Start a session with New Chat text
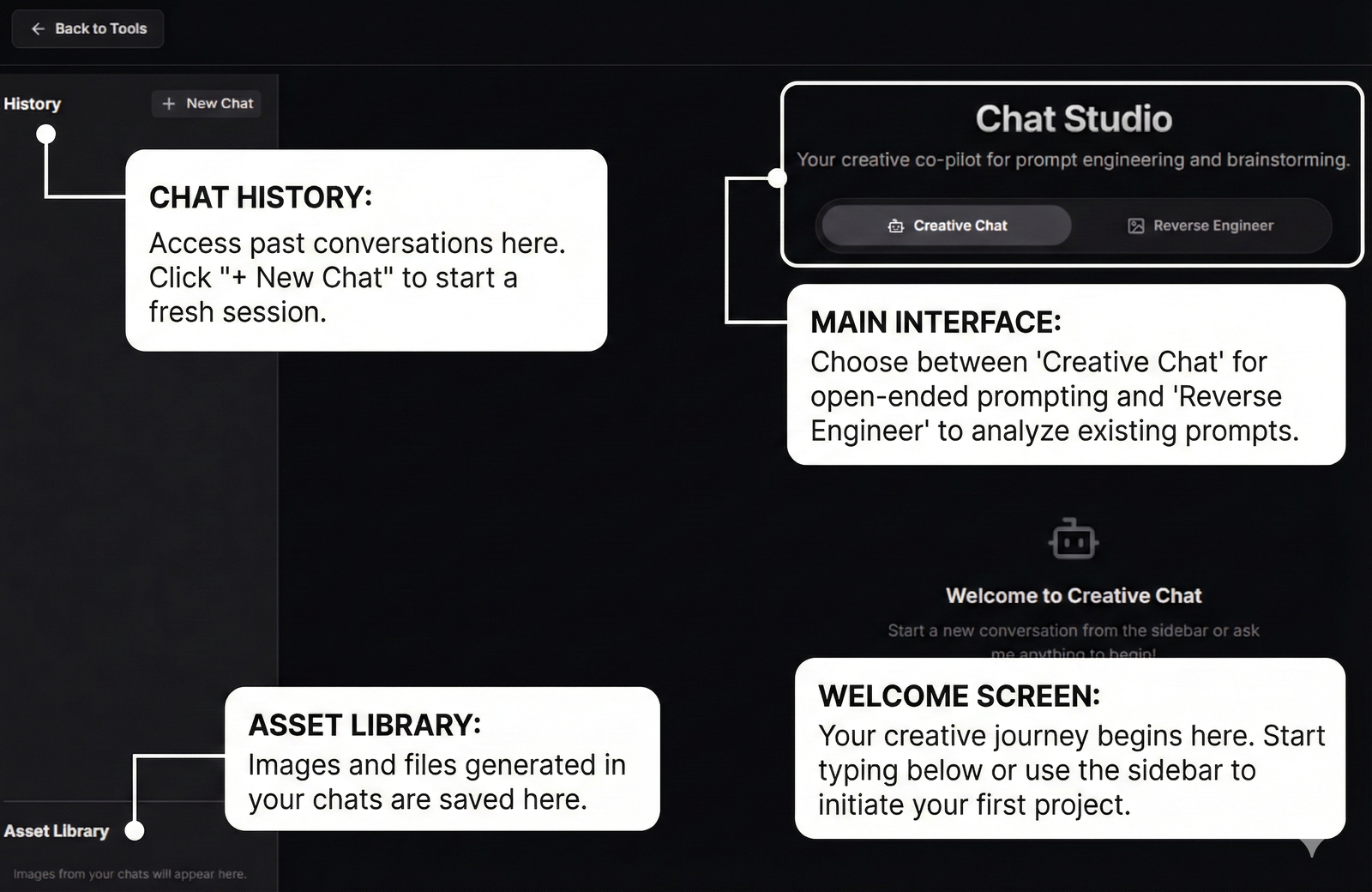 220,104
